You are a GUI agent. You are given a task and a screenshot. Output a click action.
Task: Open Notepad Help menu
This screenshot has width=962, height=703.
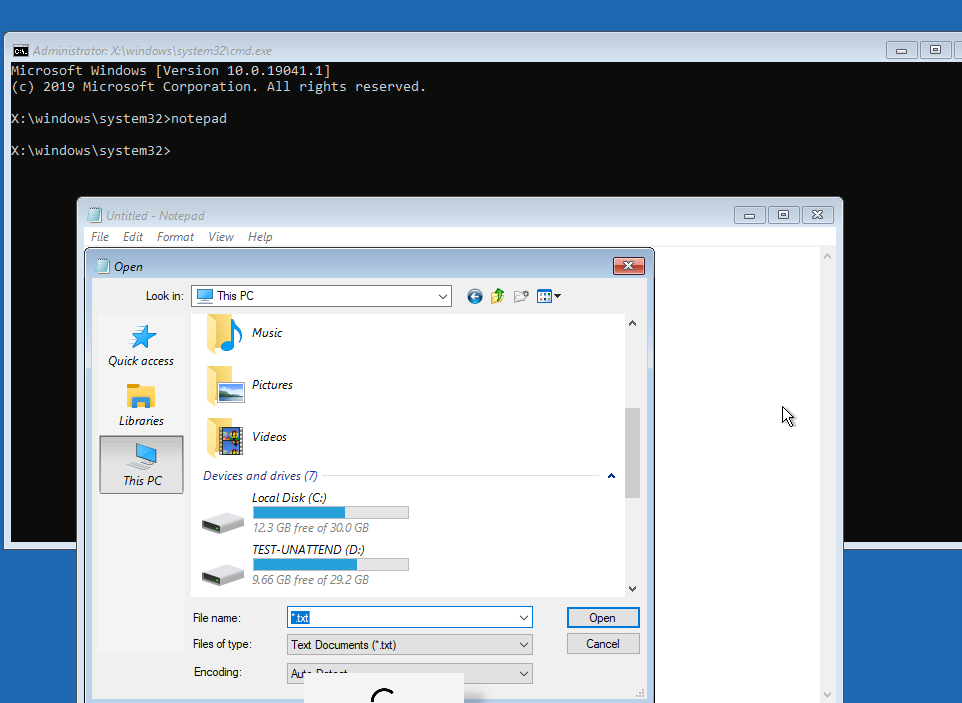[x=260, y=237]
